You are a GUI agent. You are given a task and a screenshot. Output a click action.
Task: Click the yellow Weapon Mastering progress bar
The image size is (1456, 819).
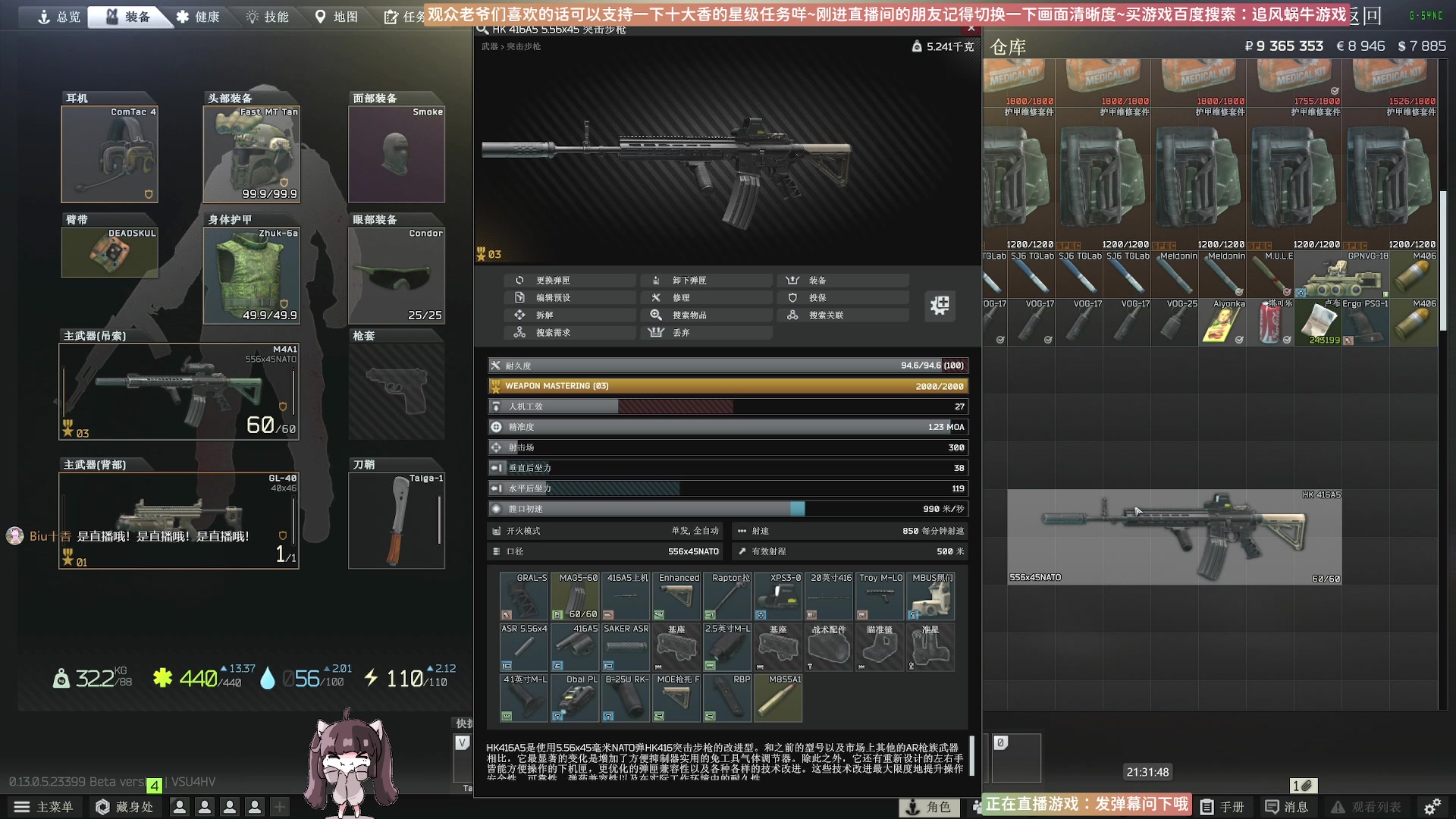tap(727, 386)
